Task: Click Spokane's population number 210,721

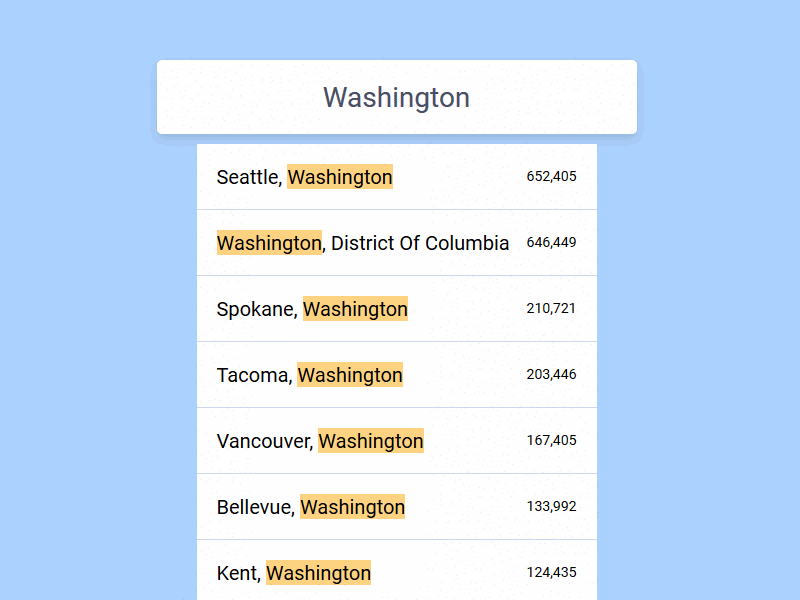Action: coord(551,309)
